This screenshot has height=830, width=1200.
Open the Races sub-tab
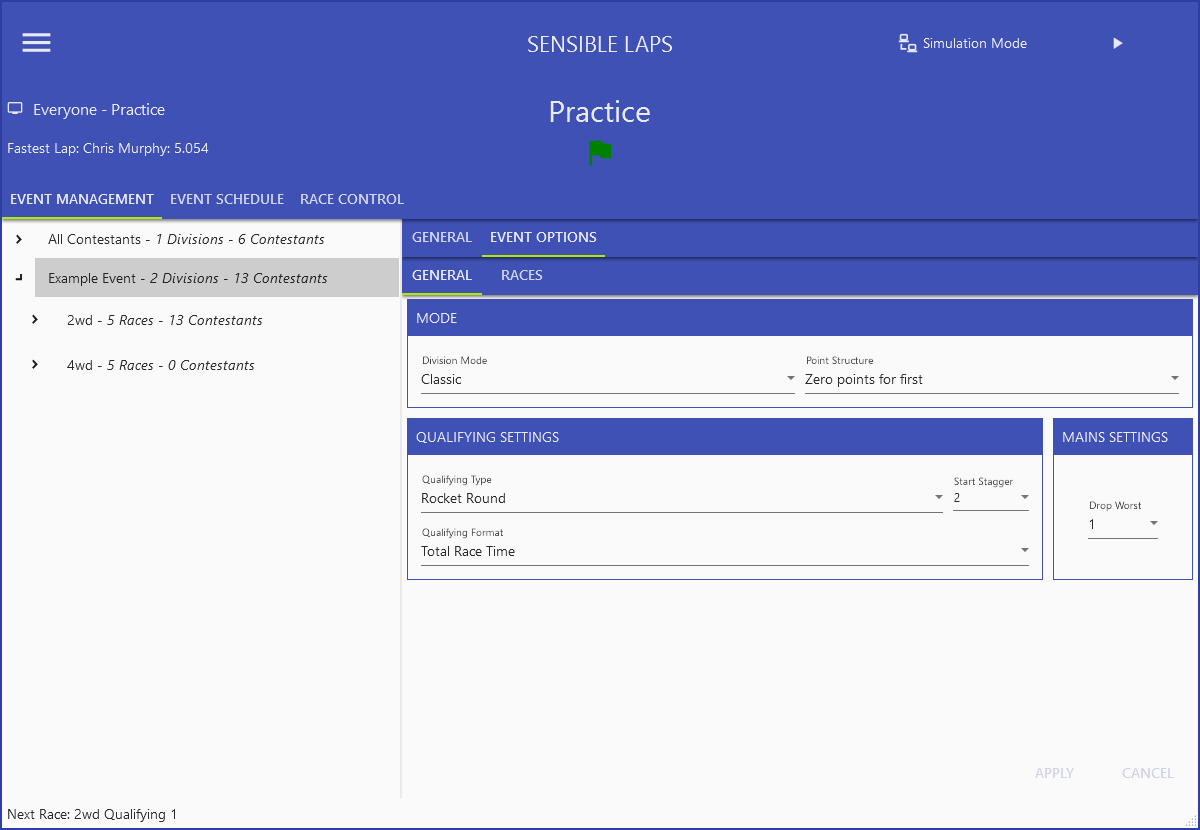click(x=522, y=275)
